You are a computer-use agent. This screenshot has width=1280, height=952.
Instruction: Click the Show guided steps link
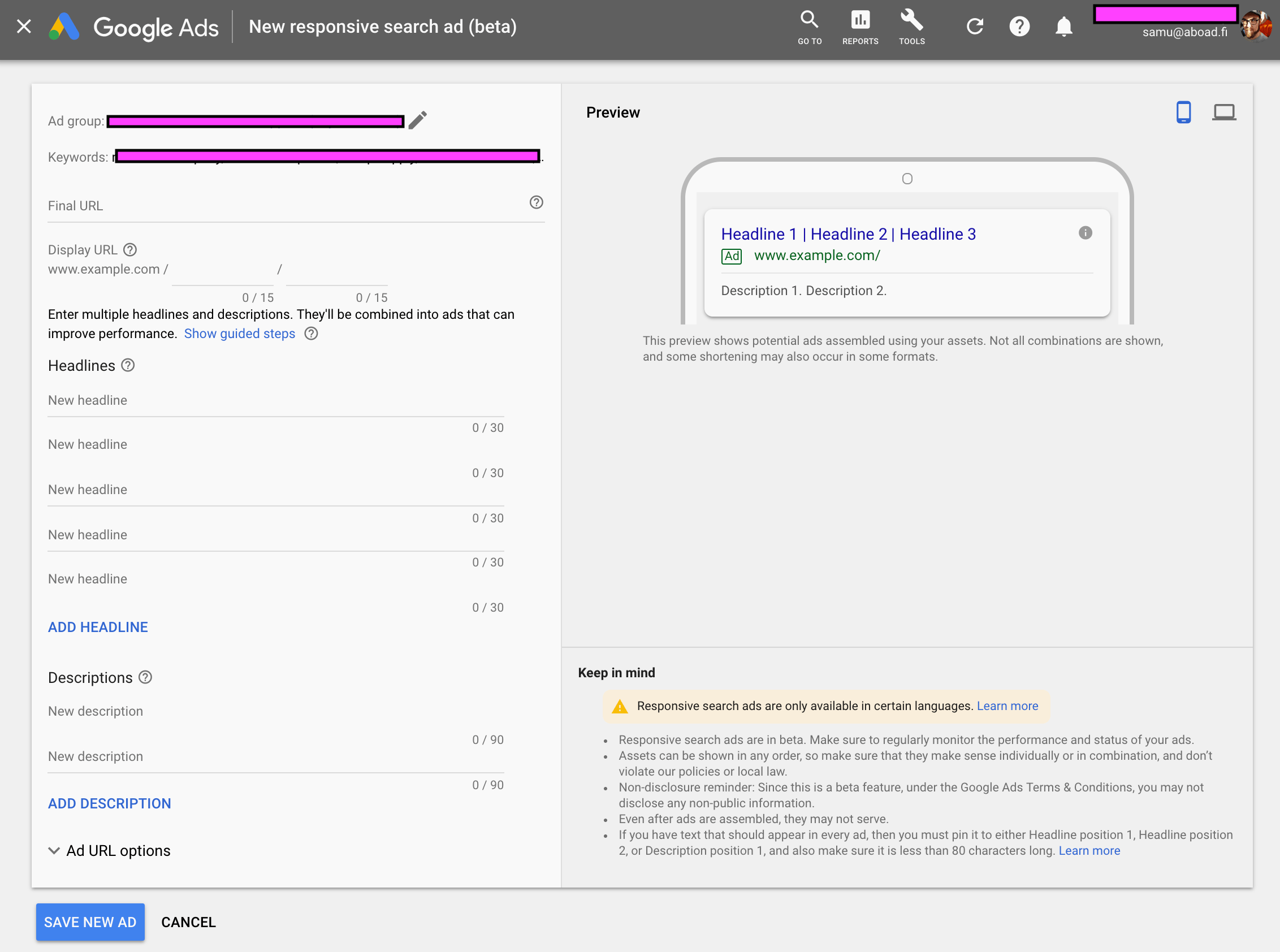[x=239, y=334]
